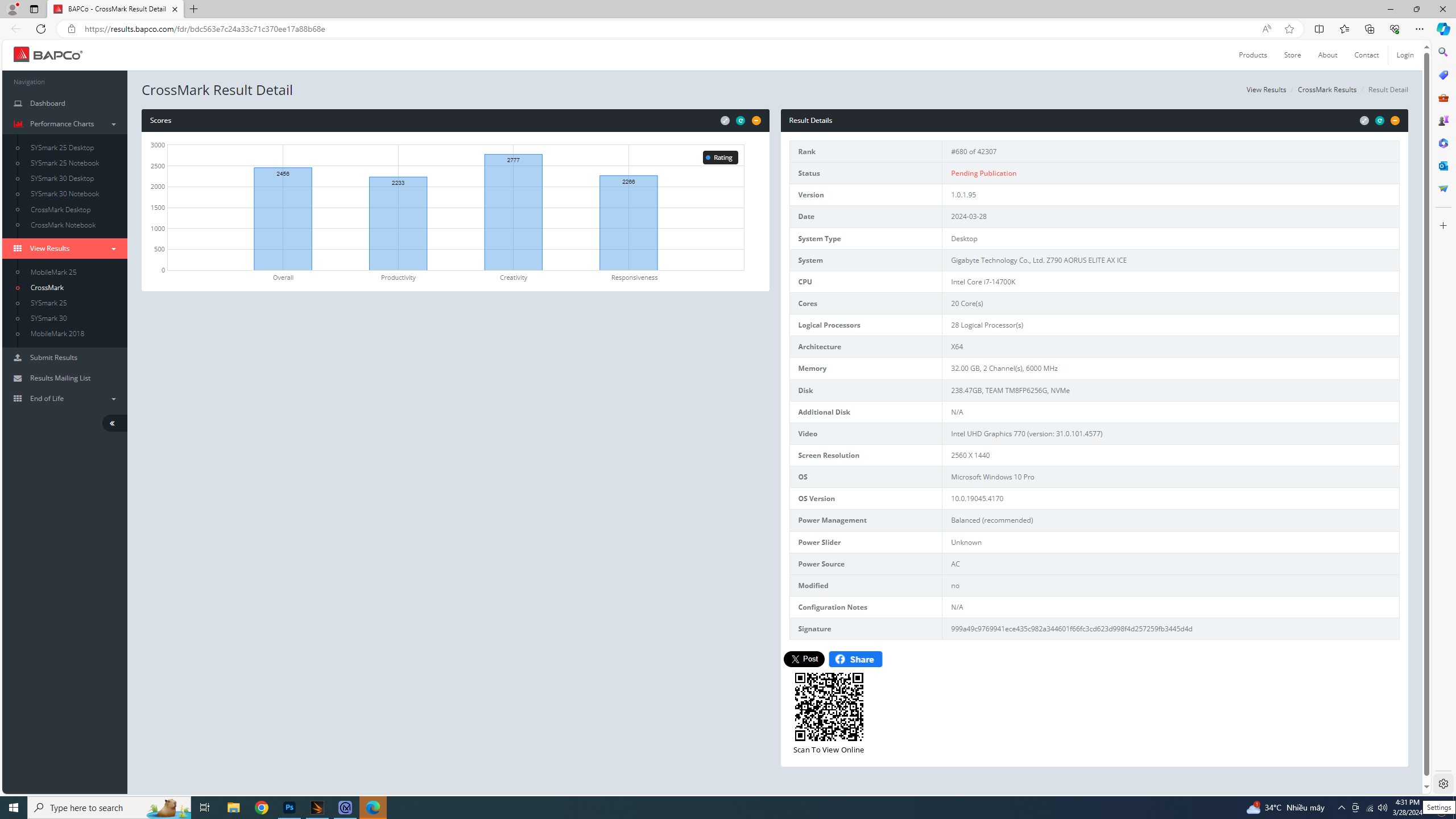View SYSmark 25 results
Screen dimensions: 1456x819
[48, 303]
